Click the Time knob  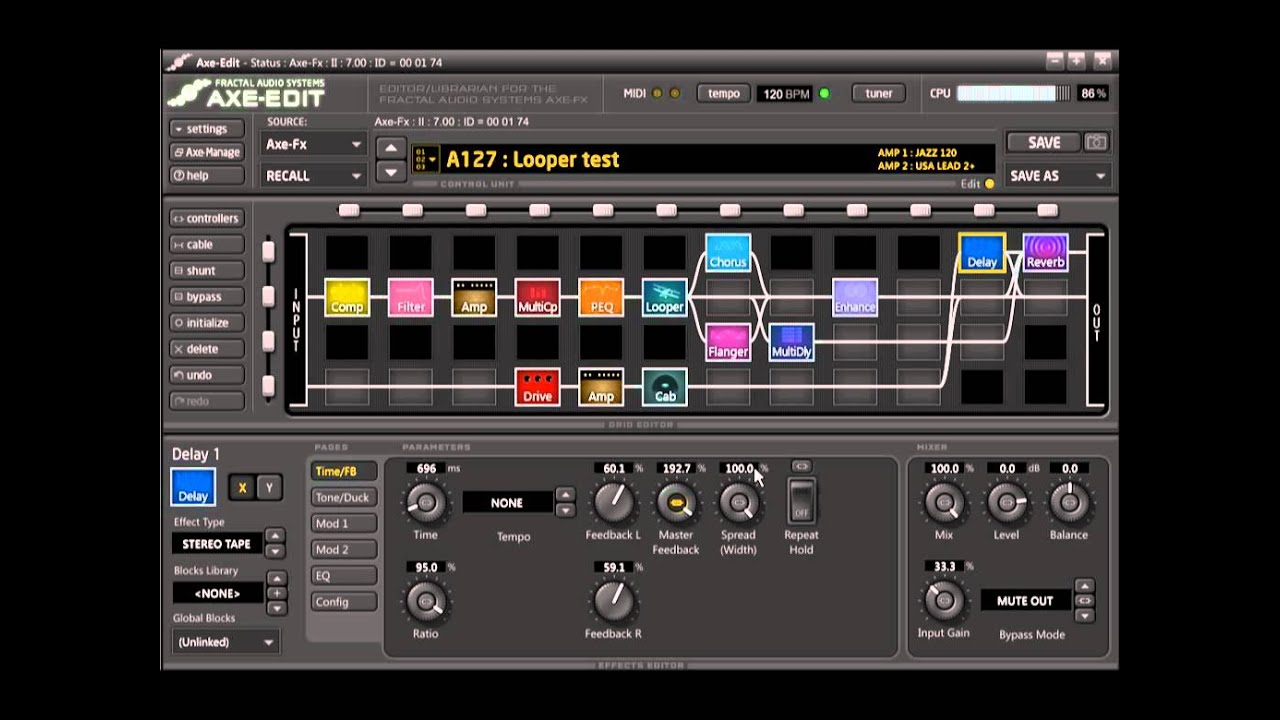coord(426,502)
